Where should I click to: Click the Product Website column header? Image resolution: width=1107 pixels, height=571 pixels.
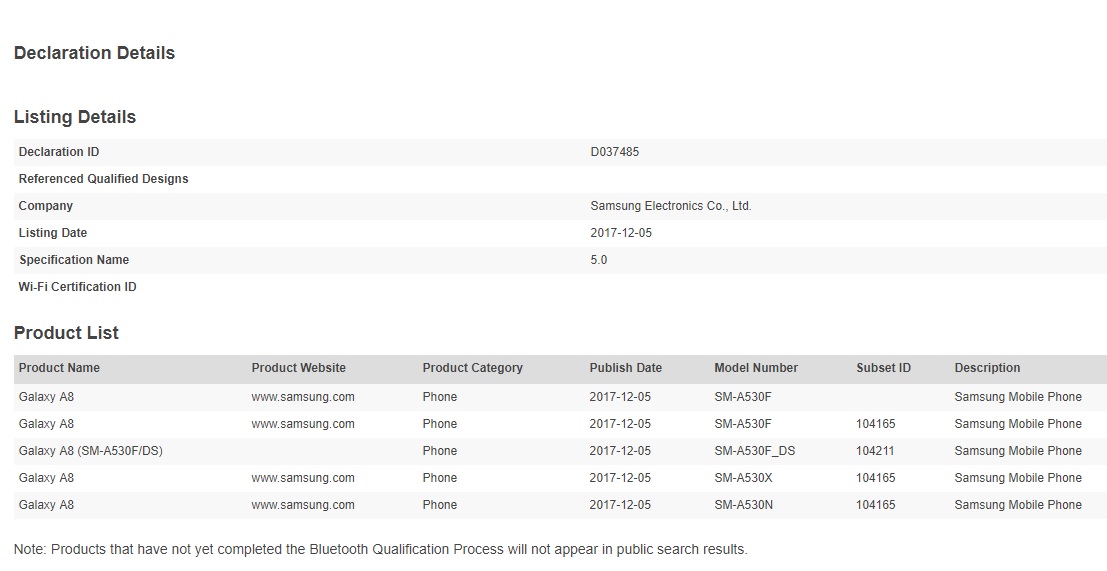point(299,368)
